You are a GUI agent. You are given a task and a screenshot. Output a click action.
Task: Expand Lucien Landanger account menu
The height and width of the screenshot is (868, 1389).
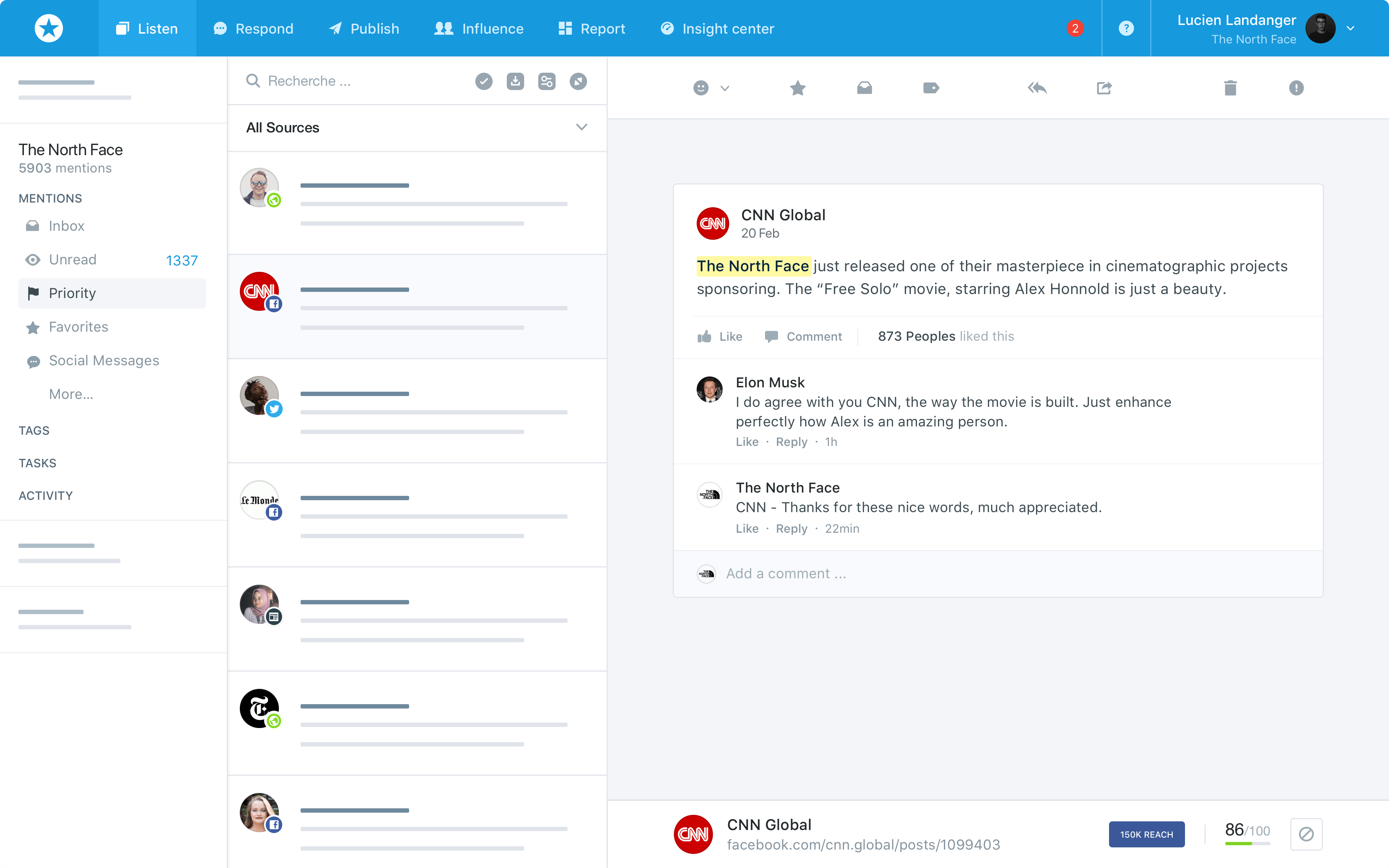coord(1351,28)
